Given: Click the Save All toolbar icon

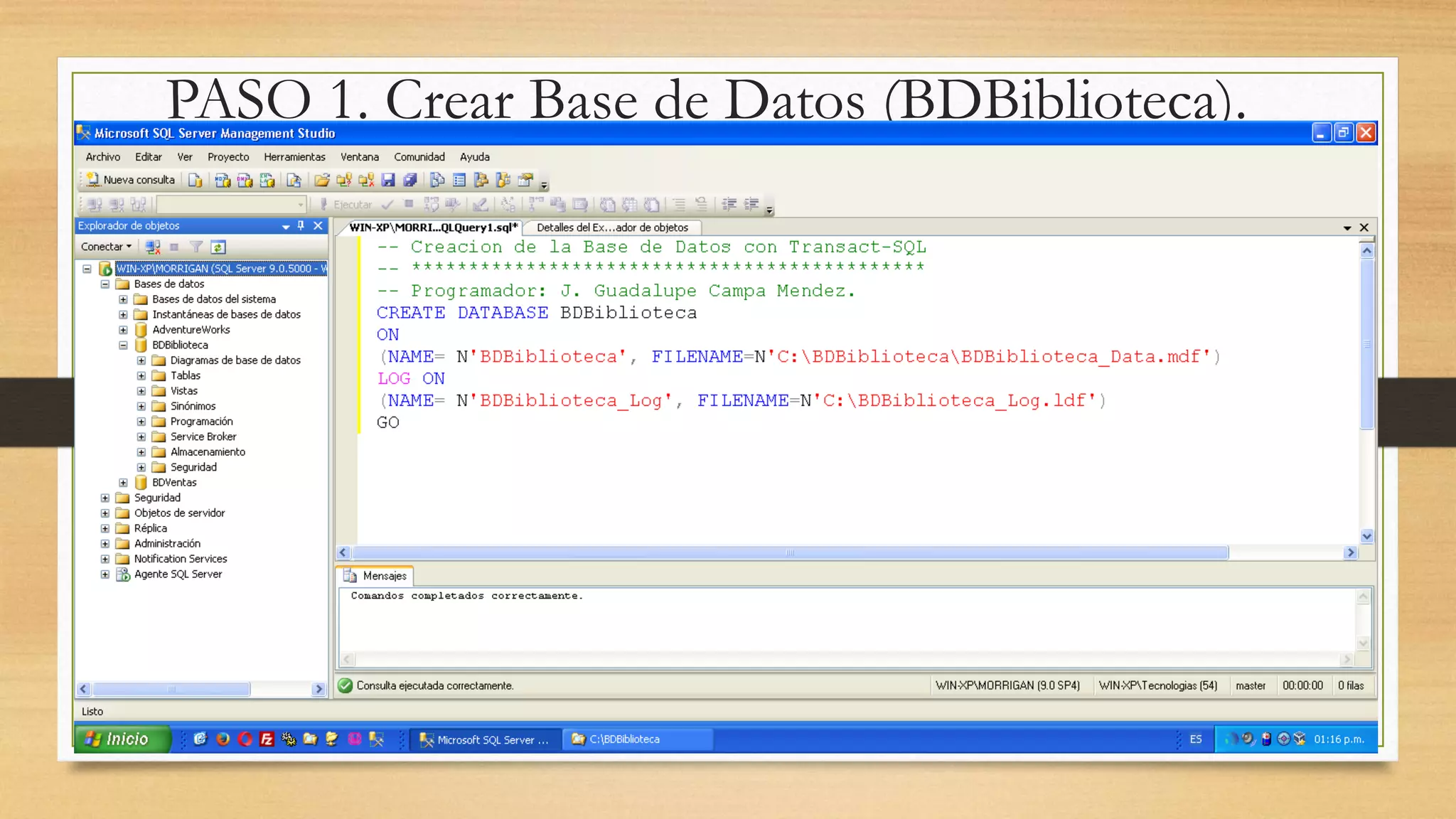Looking at the screenshot, I should click(x=410, y=181).
